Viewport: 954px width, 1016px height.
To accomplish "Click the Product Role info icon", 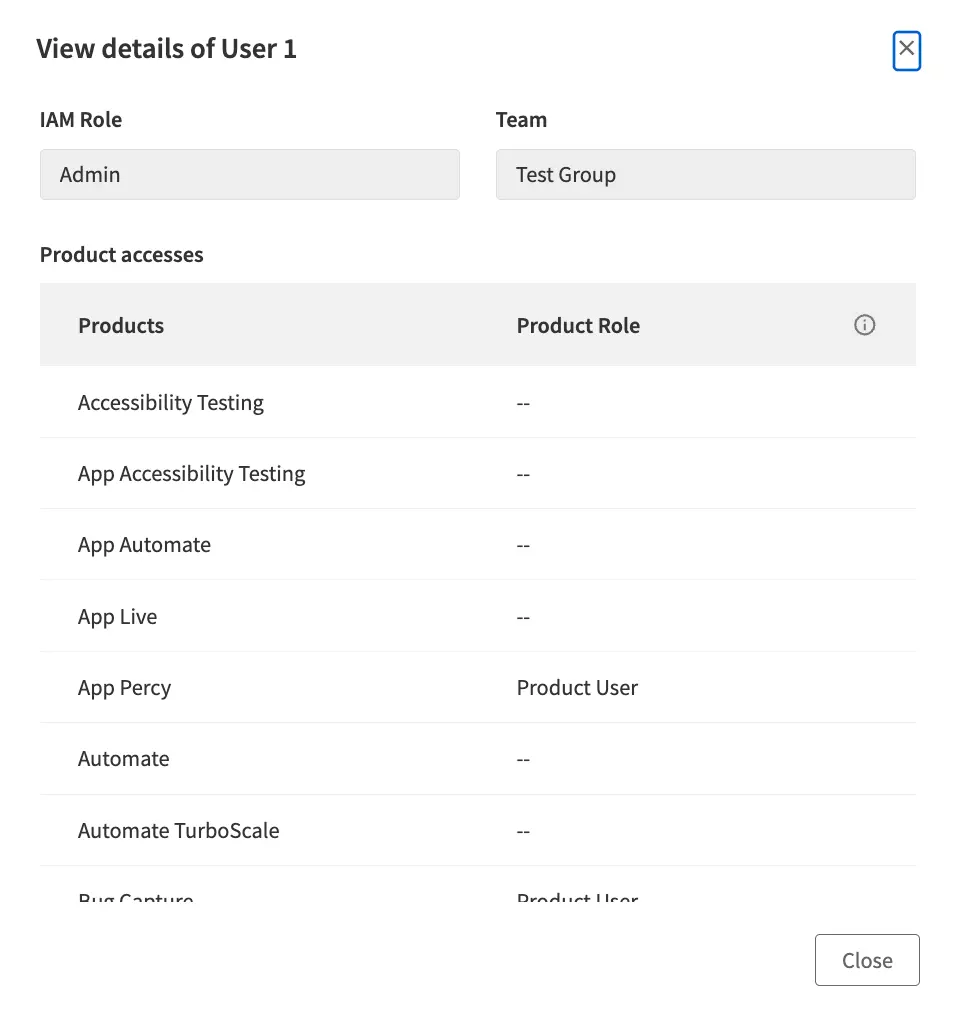I will point(864,325).
